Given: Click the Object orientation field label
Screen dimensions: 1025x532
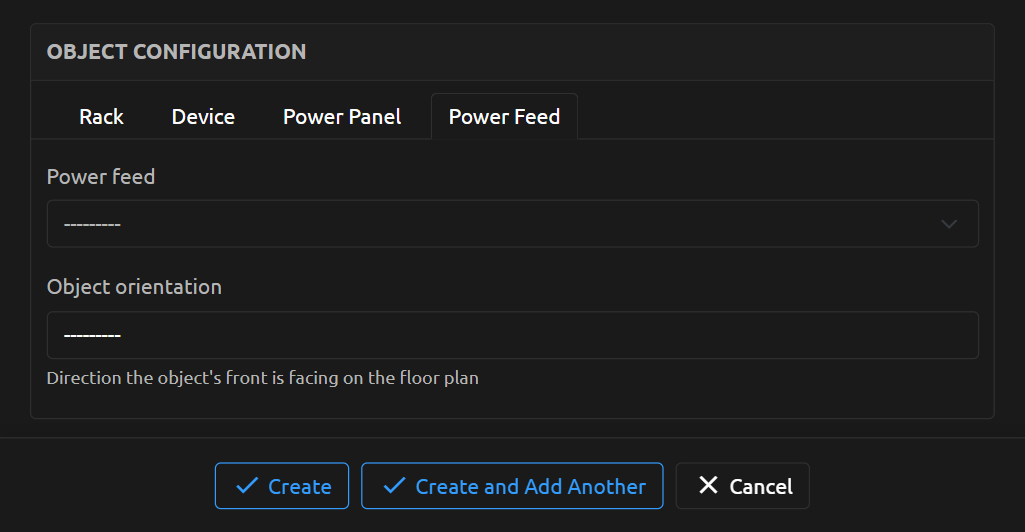Looking at the screenshot, I should [134, 287].
